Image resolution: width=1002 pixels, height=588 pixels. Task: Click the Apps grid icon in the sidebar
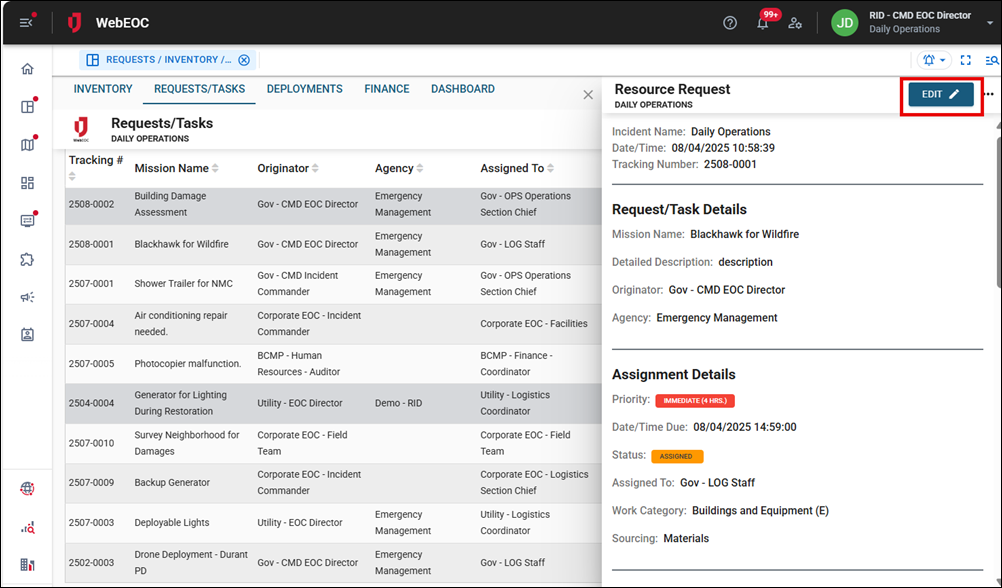pyautogui.click(x=27, y=182)
